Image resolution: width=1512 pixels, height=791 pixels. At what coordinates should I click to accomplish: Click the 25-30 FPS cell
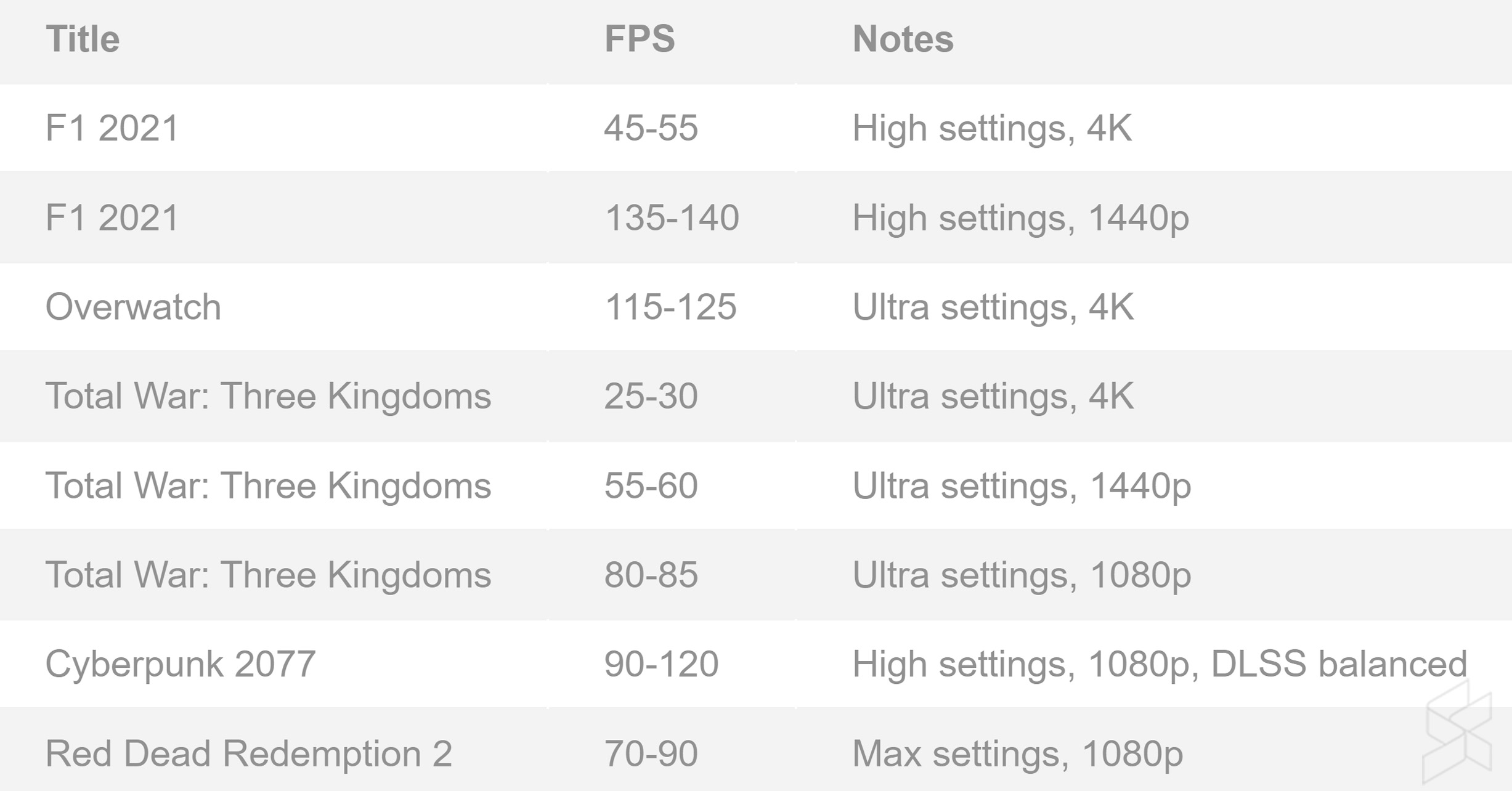[651, 395]
